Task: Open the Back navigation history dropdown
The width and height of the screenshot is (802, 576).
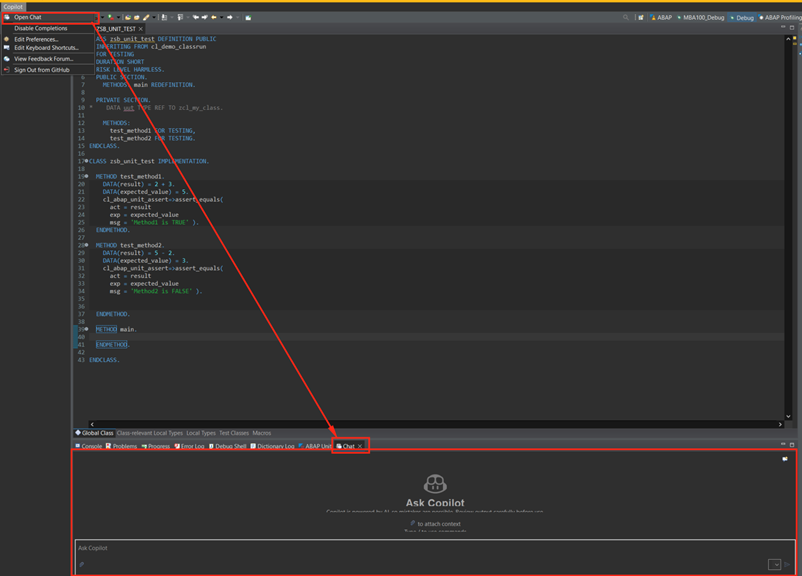Action: point(221,17)
